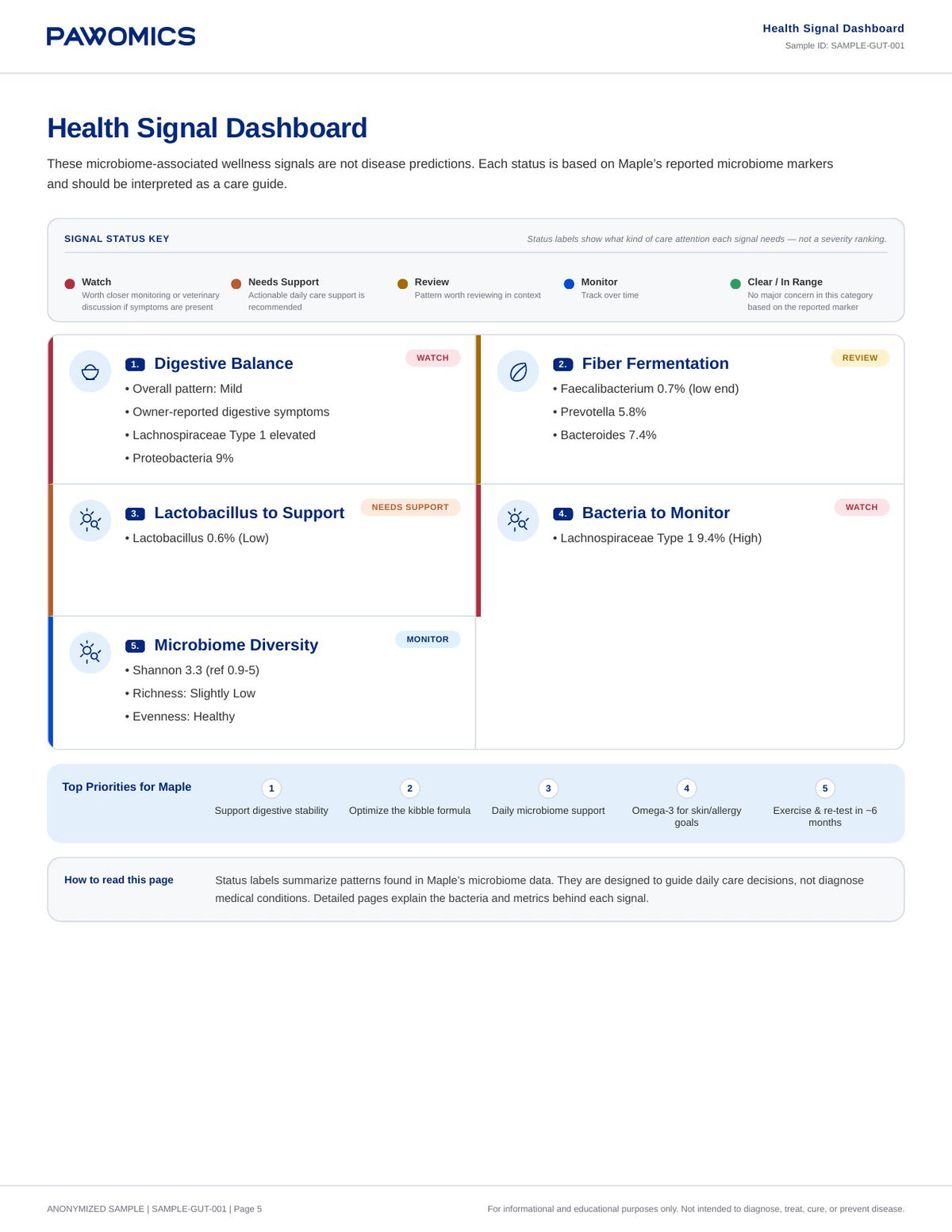This screenshot has height=1232, width=952.
Task: Click number badge 3 beside Lactobacillus to Support
Action: (135, 513)
